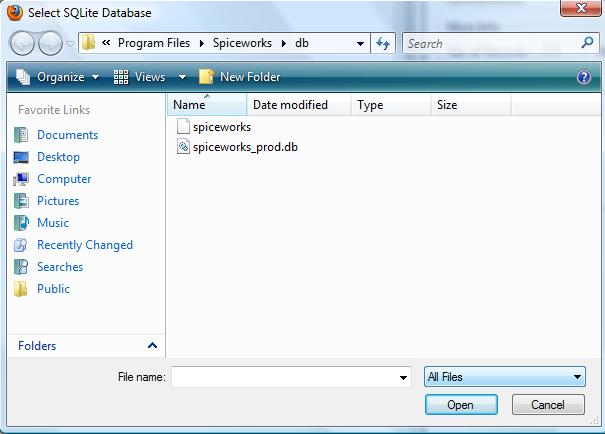Select Spiceworks in the address path
The width and height of the screenshot is (605, 434).
pyautogui.click(x=242, y=43)
